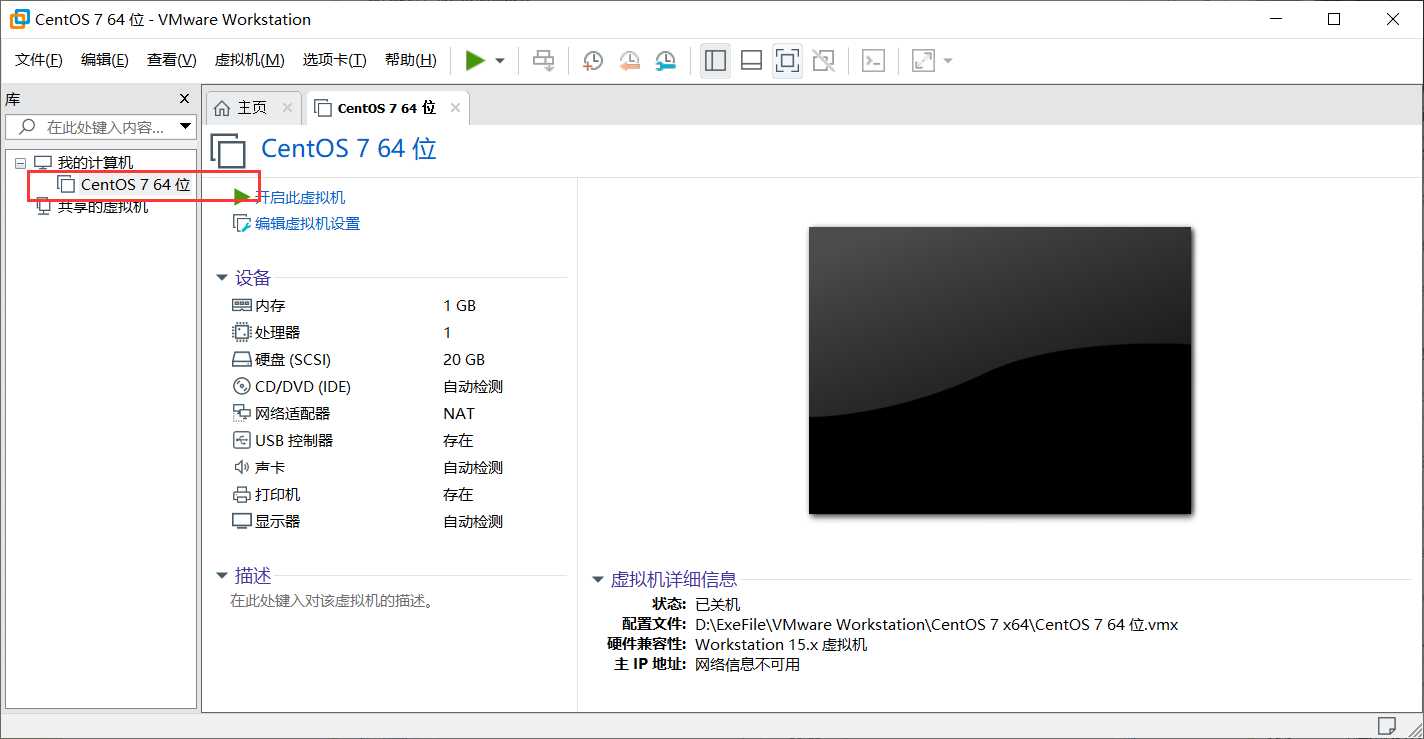Select 我的计算机 in the library tree
The image size is (1424, 739).
tap(95, 162)
